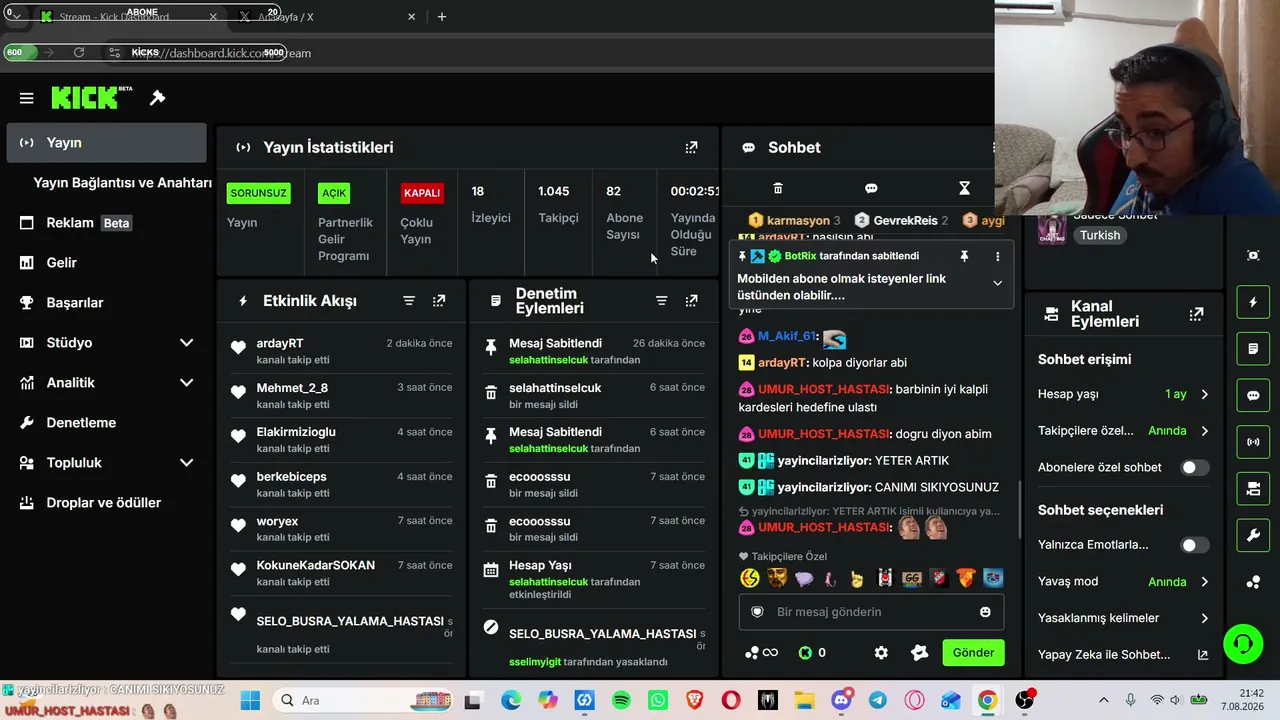1280x720 pixels.
Task: Toggle Yalnızca Emotlarla switch
Action: click(1194, 545)
